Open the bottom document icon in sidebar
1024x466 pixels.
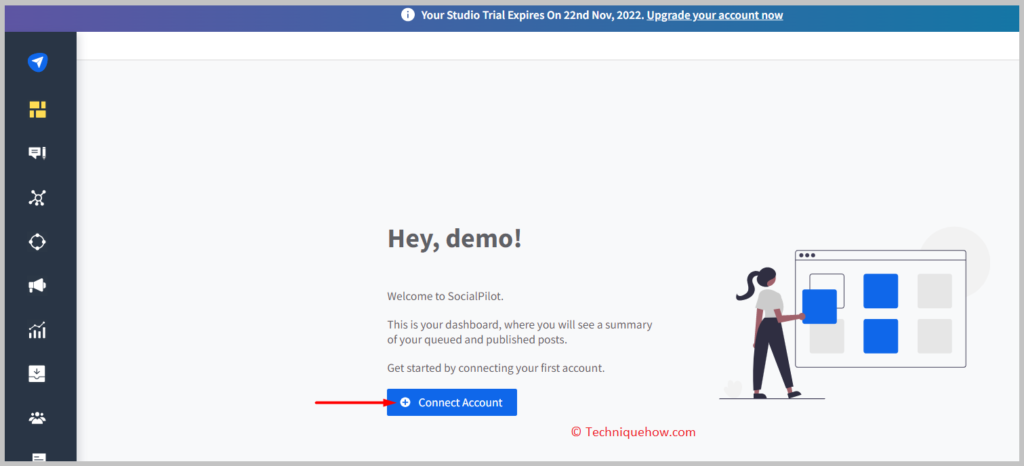click(x=39, y=458)
